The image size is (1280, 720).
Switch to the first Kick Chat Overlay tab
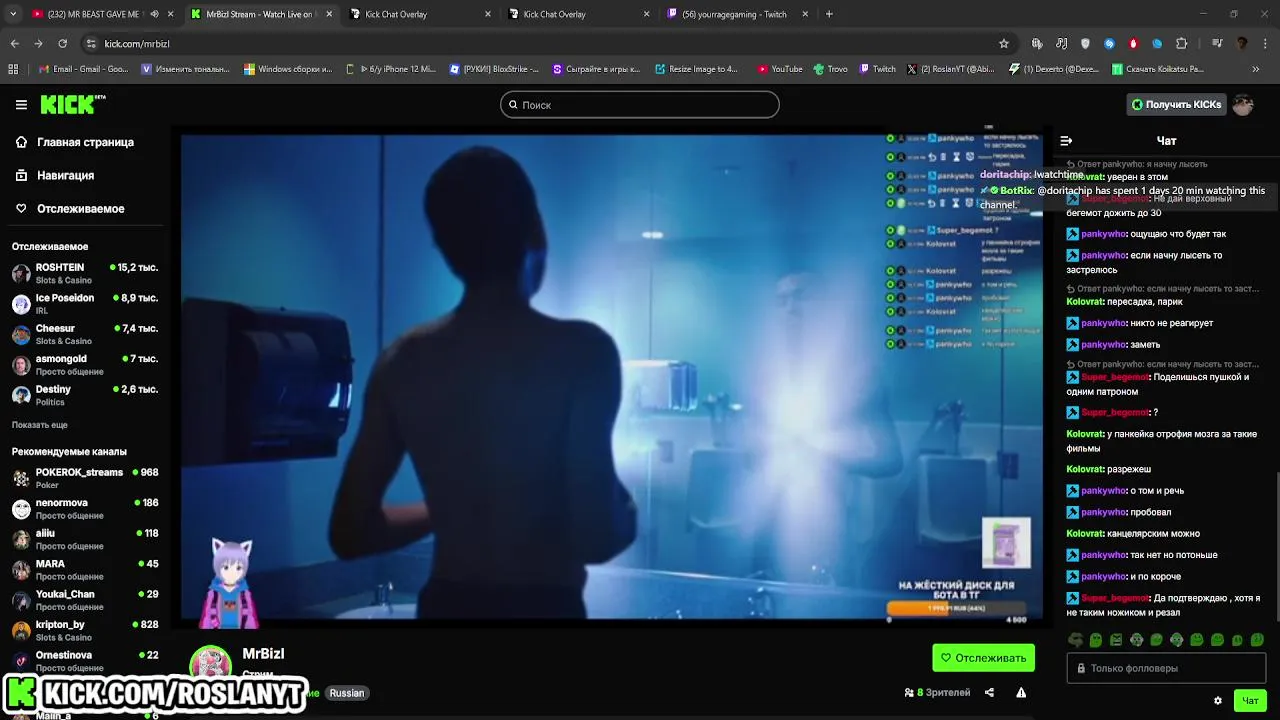(x=421, y=14)
